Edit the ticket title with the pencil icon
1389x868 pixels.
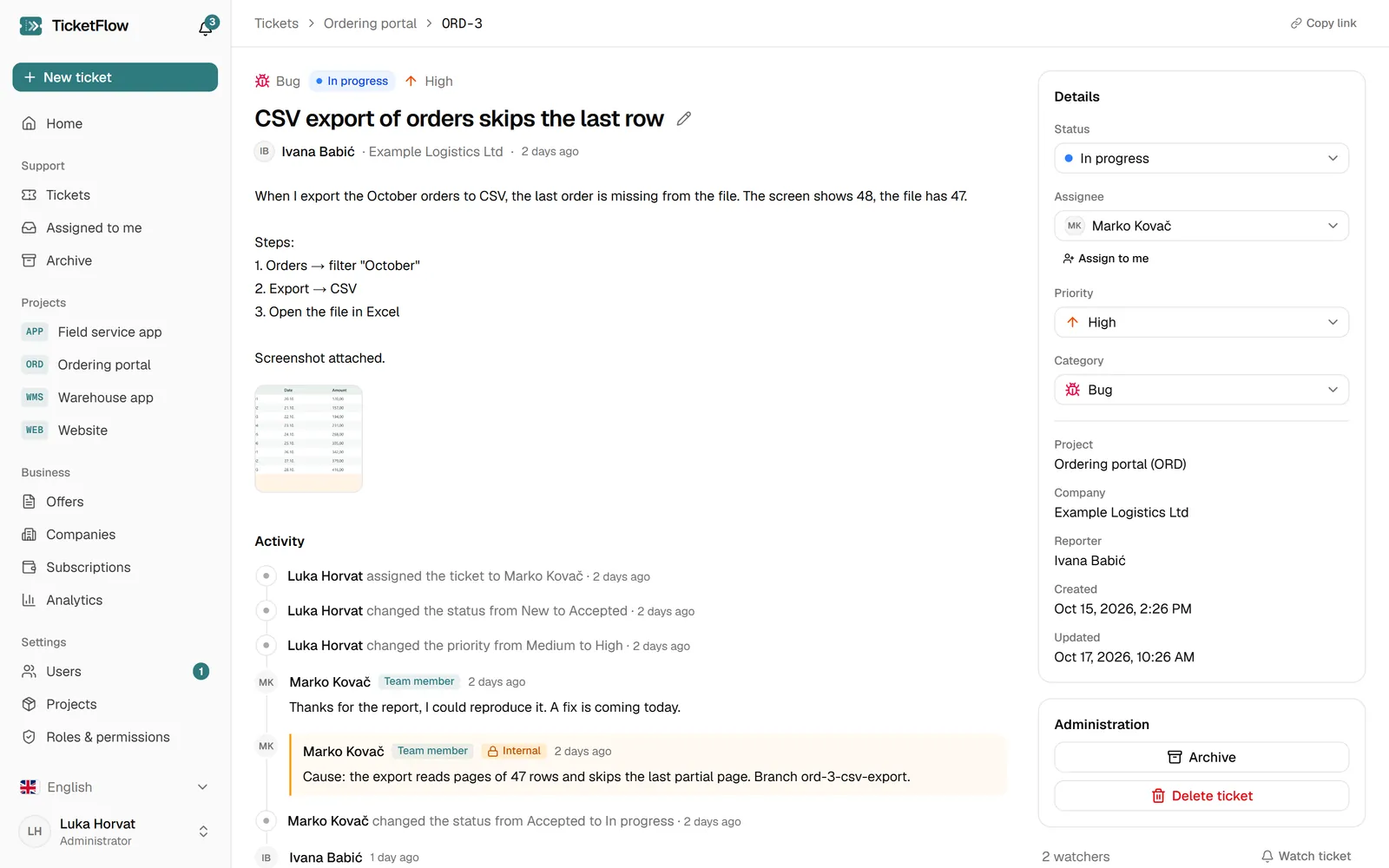point(684,119)
